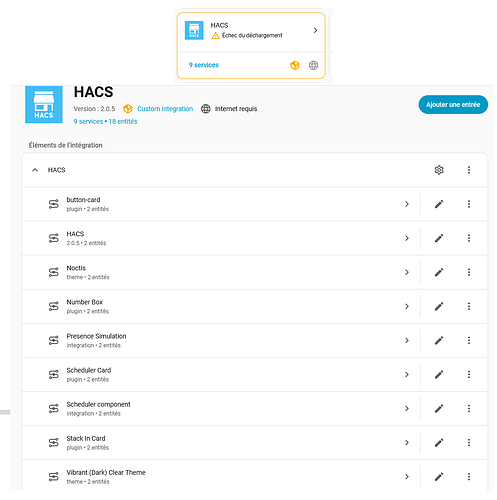Viewport: 497px width, 500px height.
Task: Open the Vibrant (Dark) Clear Theme row chevron
Action: tap(407, 477)
